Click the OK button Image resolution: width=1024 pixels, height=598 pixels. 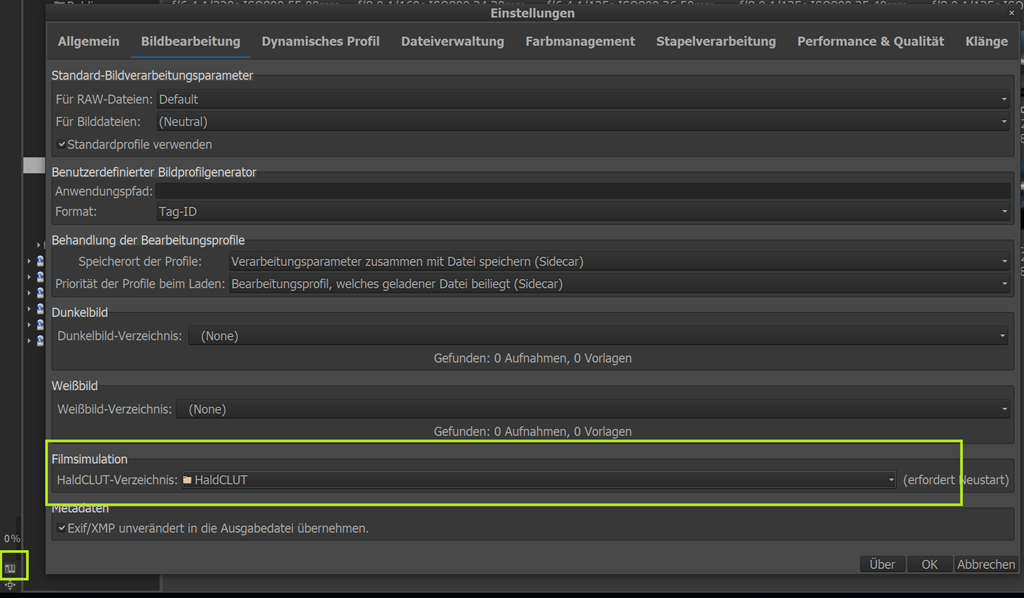click(929, 564)
